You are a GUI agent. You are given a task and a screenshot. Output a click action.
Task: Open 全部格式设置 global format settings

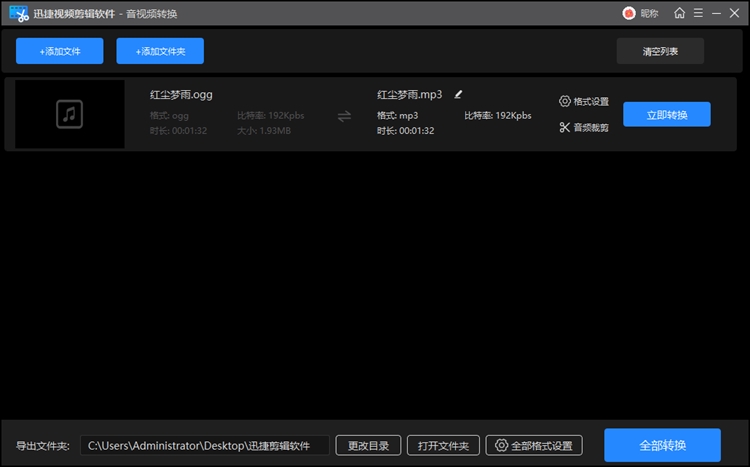point(534,445)
